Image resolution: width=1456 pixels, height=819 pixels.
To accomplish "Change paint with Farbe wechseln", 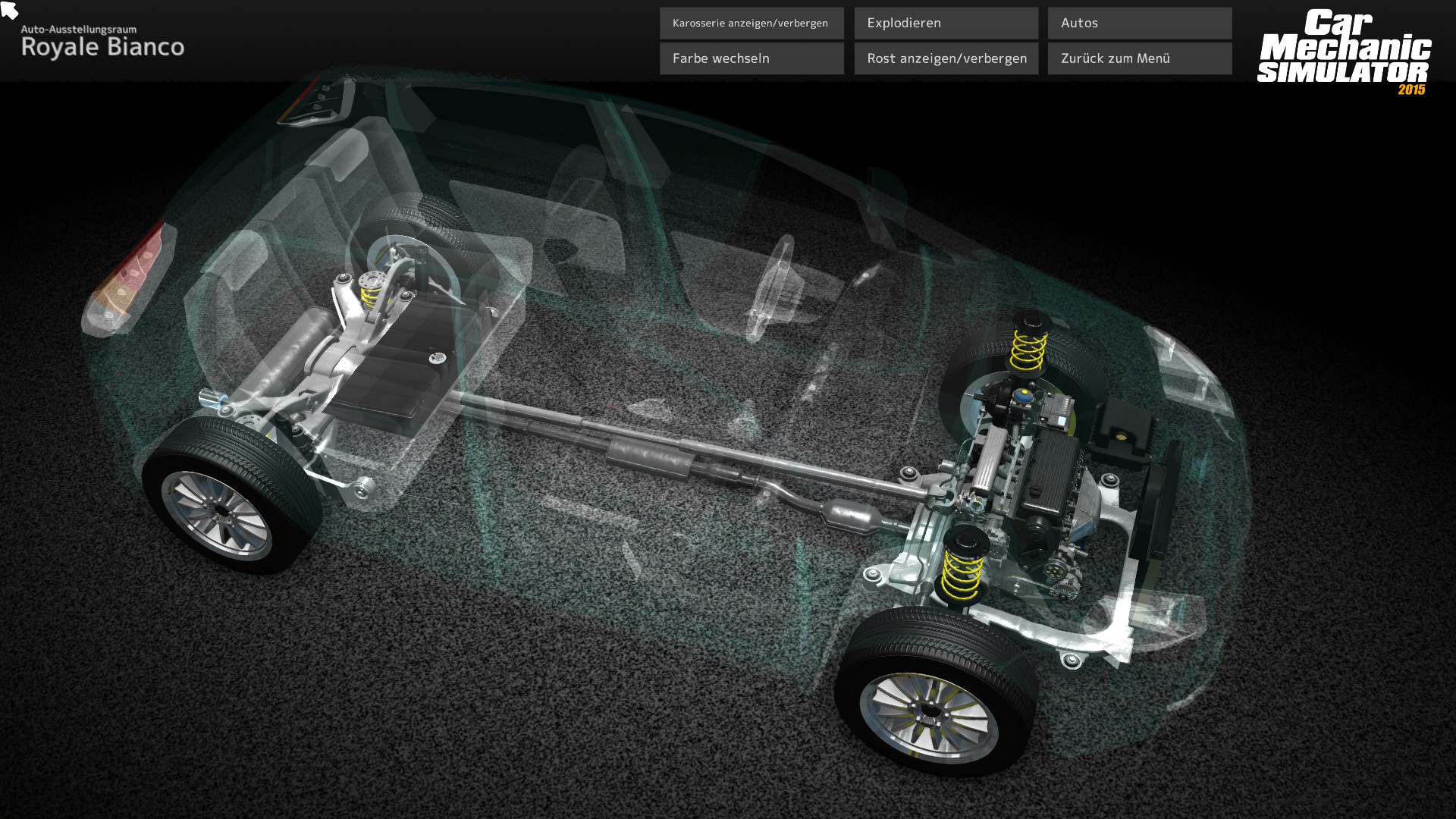I will click(x=751, y=58).
